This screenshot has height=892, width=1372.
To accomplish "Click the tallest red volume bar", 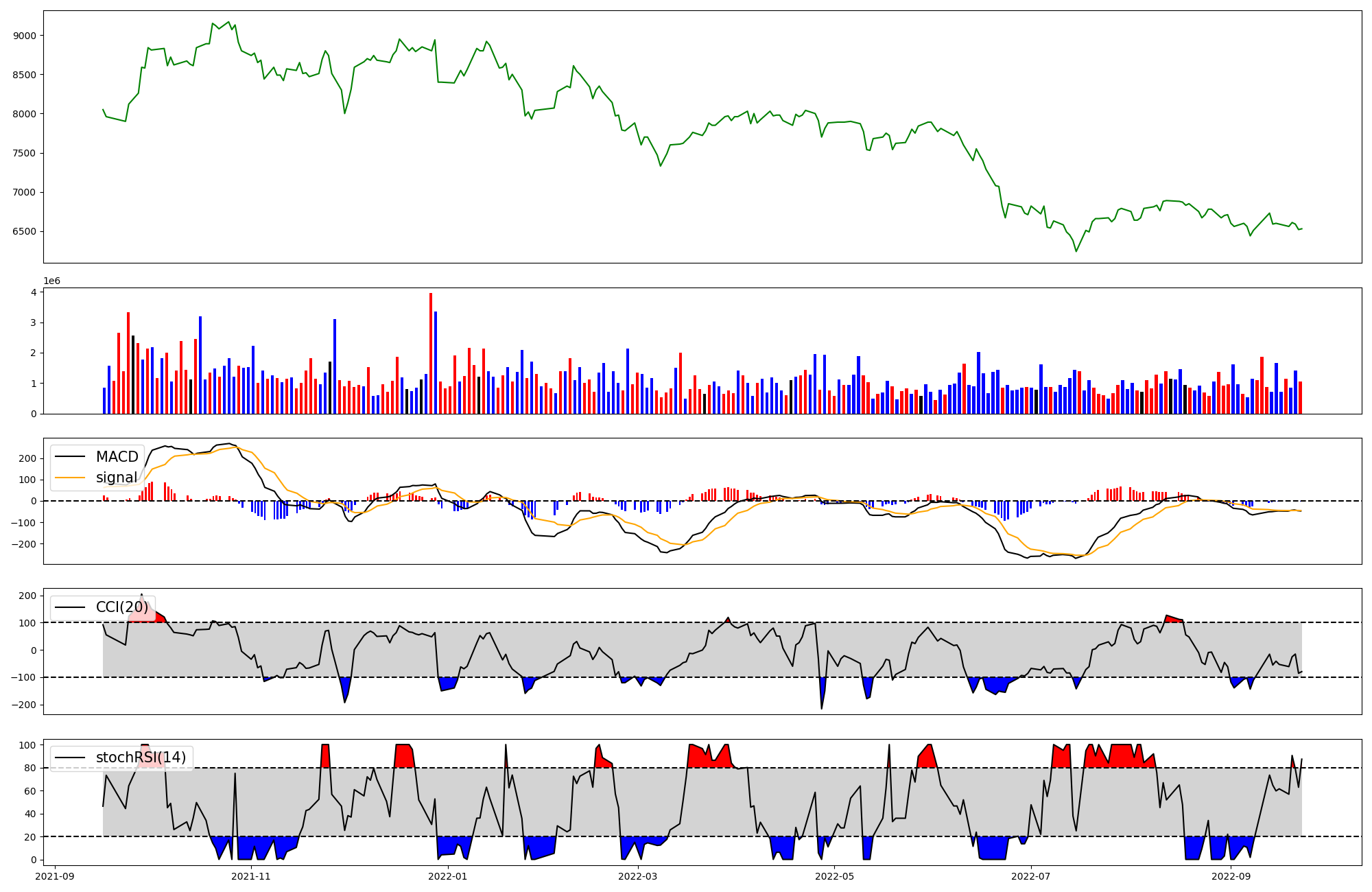I will point(431,353).
